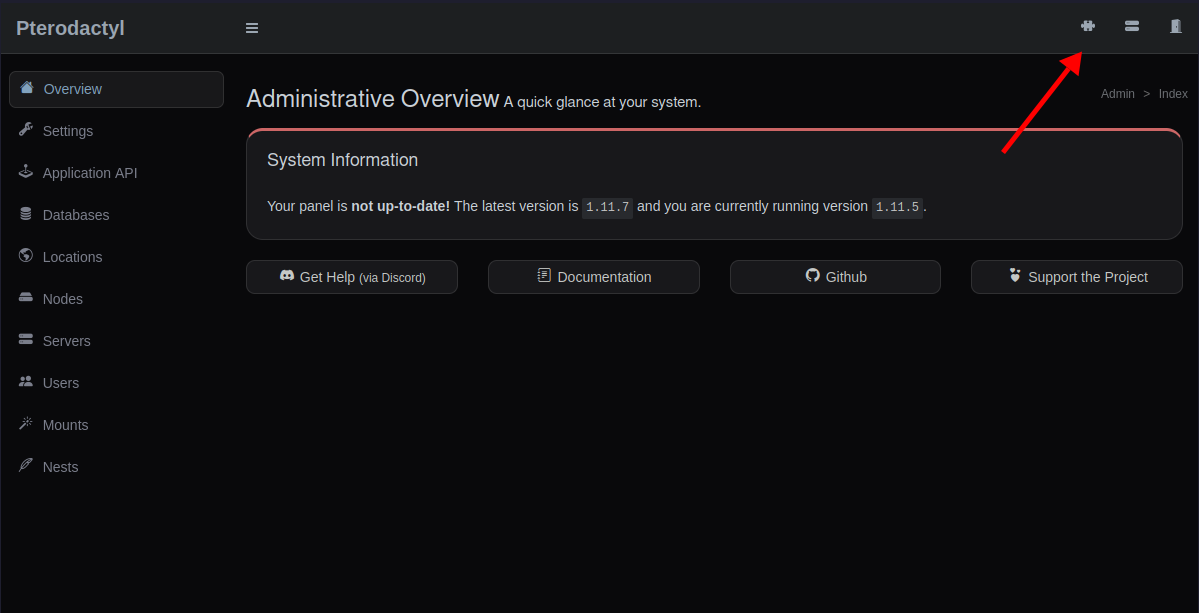Screen dimensions: 1199x613
Task: Click the Administrative Overview page title
Action: (372, 99)
